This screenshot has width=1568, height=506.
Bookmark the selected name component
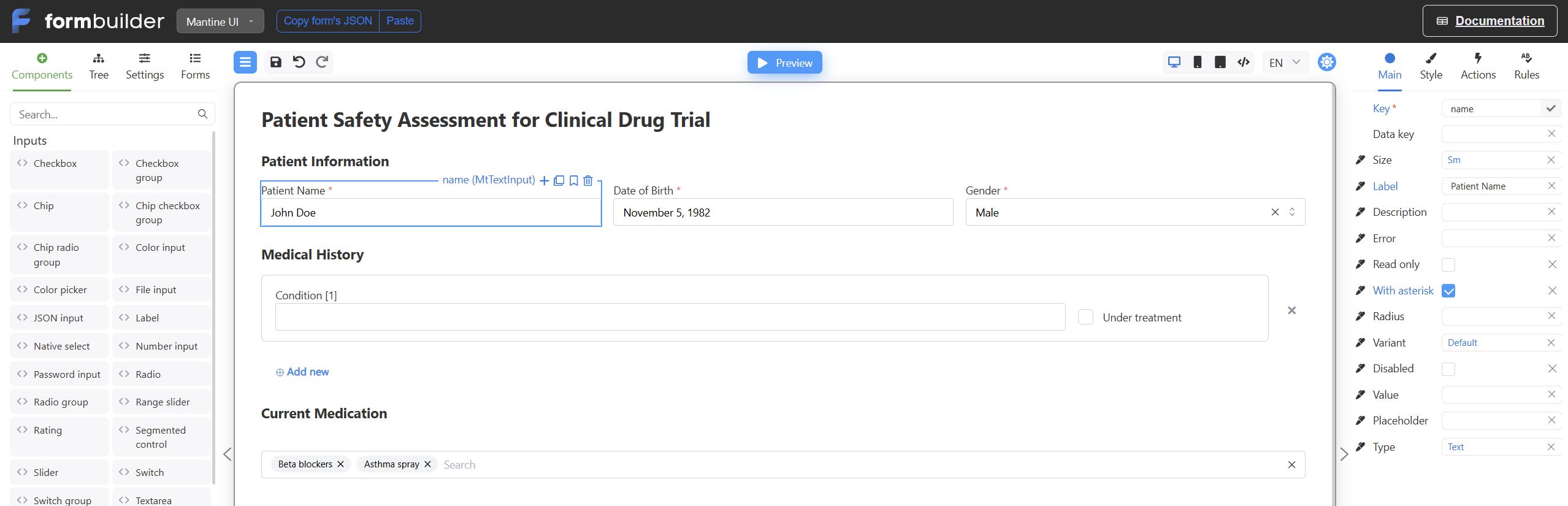(574, 180)
